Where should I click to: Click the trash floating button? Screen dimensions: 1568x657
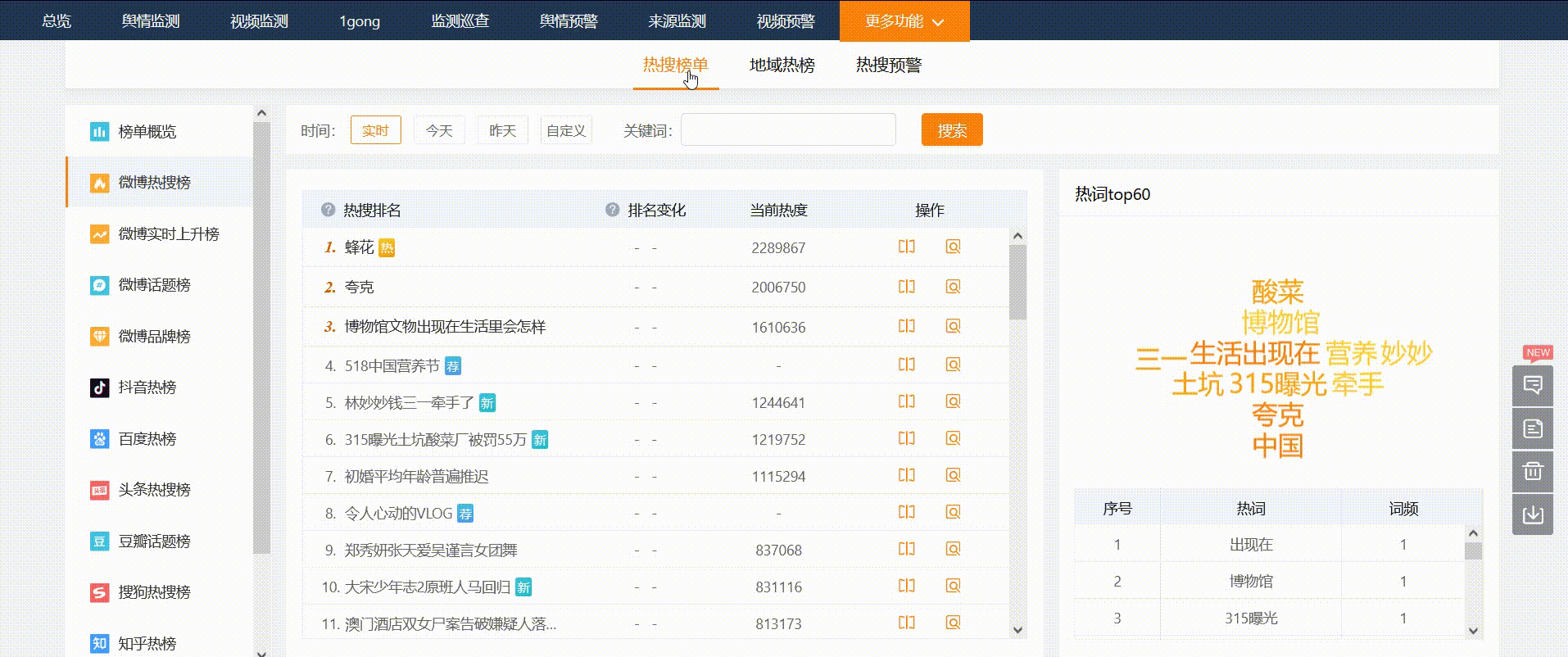pyautogui.click(x=1533, y=472)
